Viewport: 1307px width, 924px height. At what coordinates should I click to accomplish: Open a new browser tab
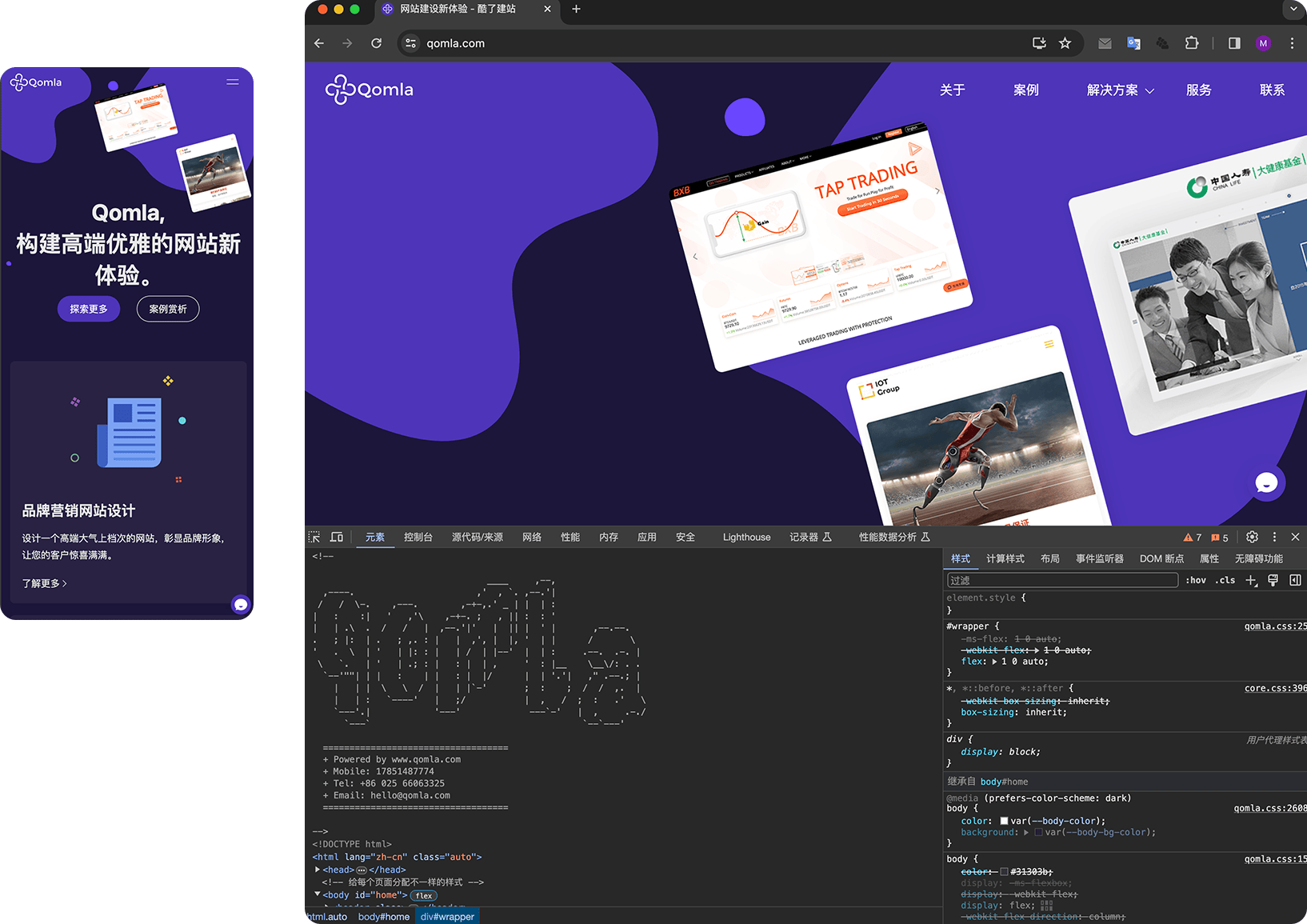coord(576,9)
